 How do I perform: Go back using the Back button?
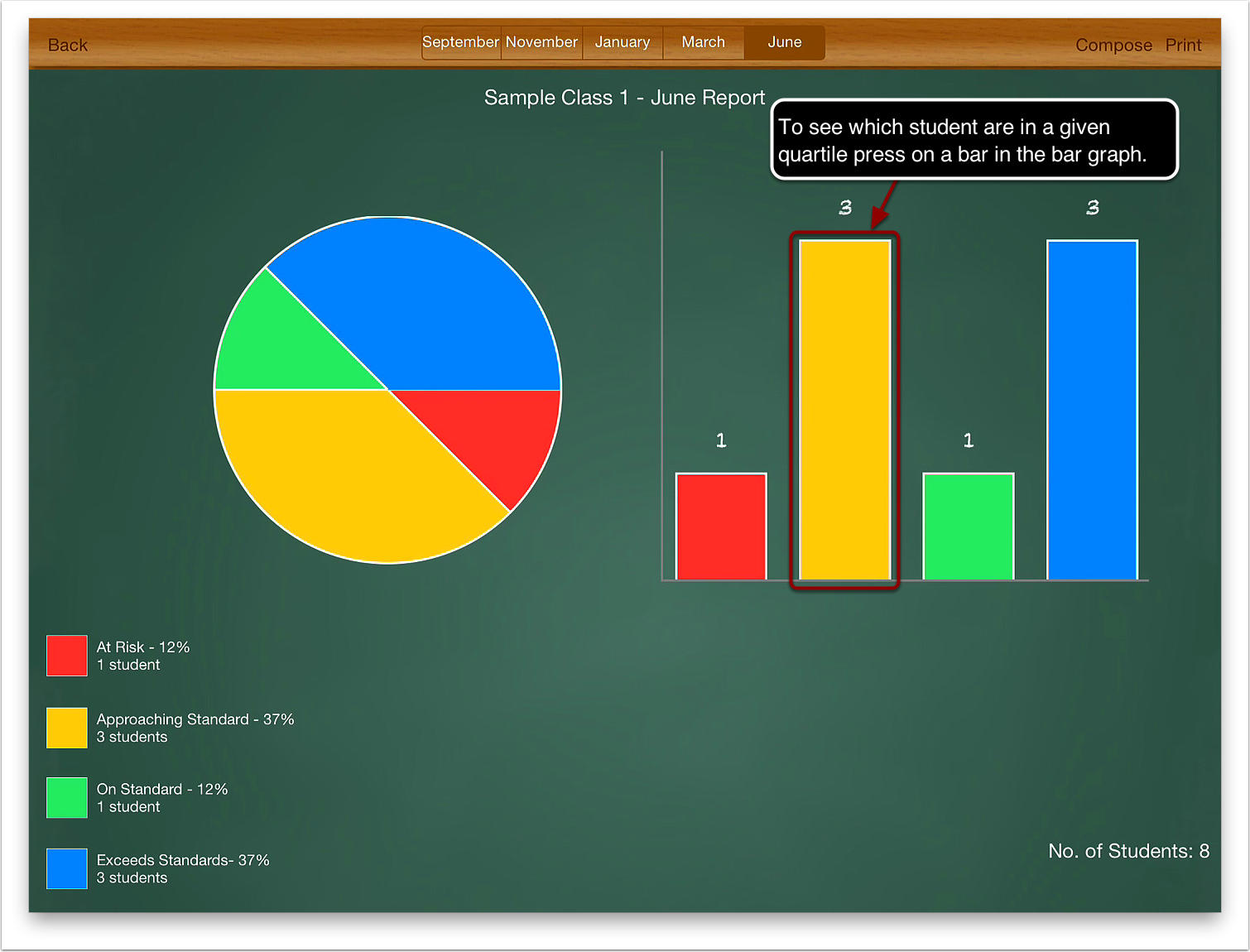(68, 46)
